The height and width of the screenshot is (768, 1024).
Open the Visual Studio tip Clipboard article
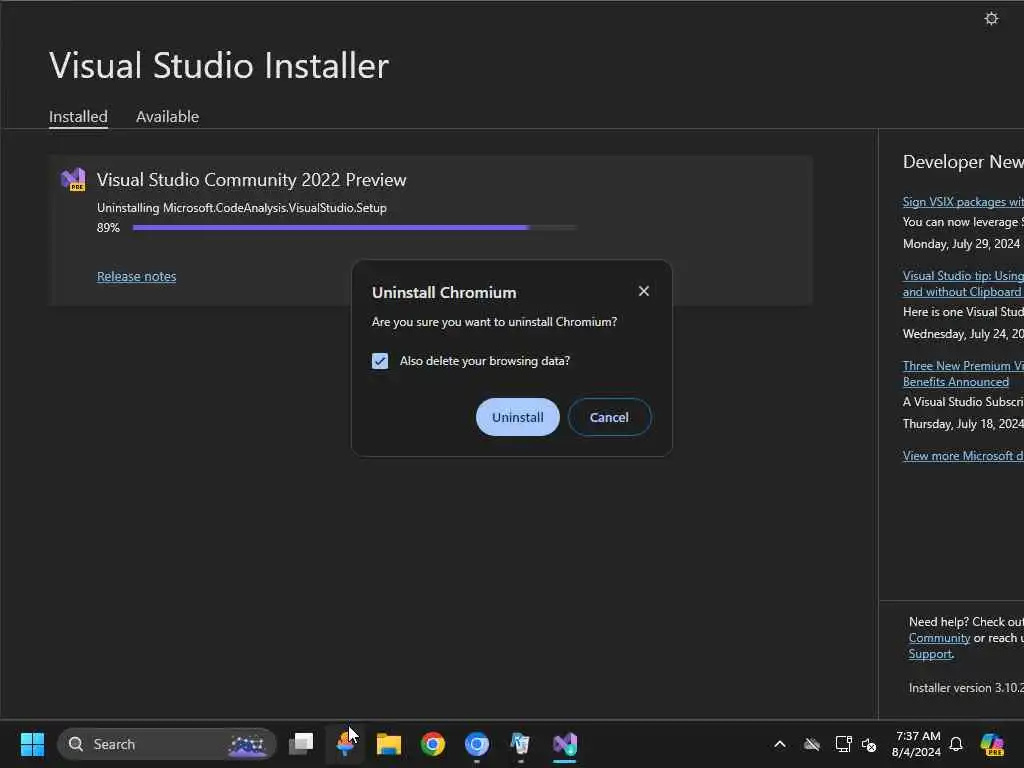(963, 284)
